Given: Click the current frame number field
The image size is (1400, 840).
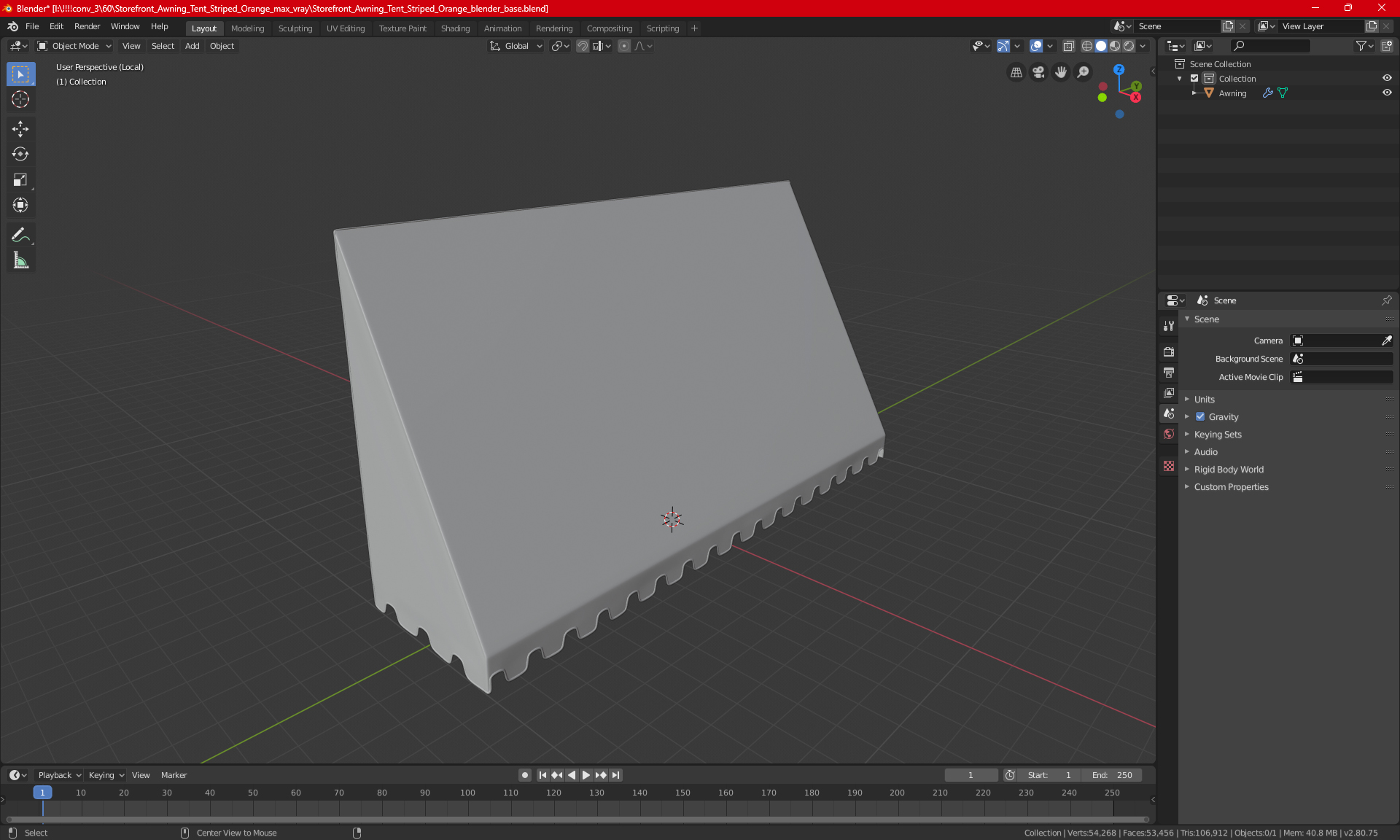Looking at the screenshot, I should pyautogui.click(x=971, y=775).
